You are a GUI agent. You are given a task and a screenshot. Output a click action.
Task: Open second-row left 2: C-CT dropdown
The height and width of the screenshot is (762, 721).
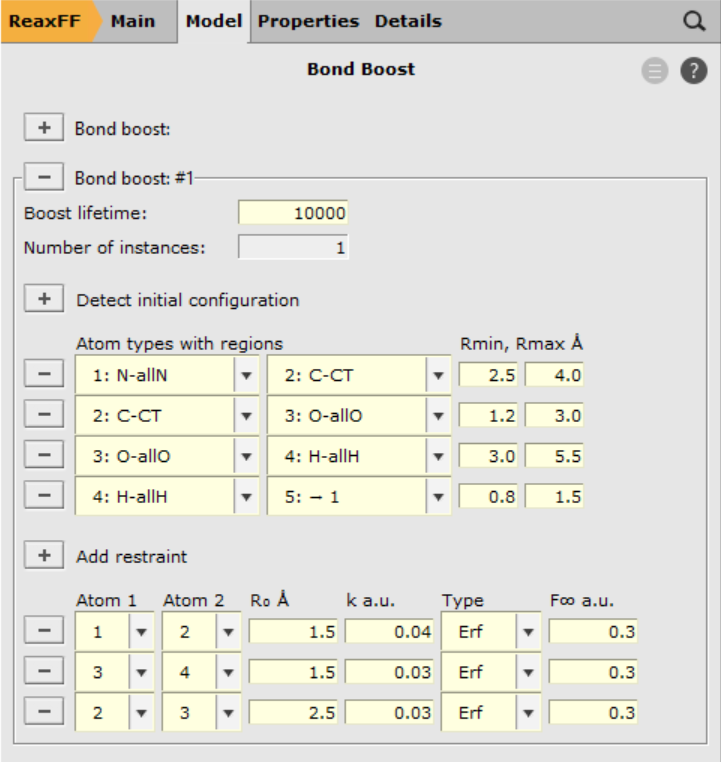pos(167,416)
